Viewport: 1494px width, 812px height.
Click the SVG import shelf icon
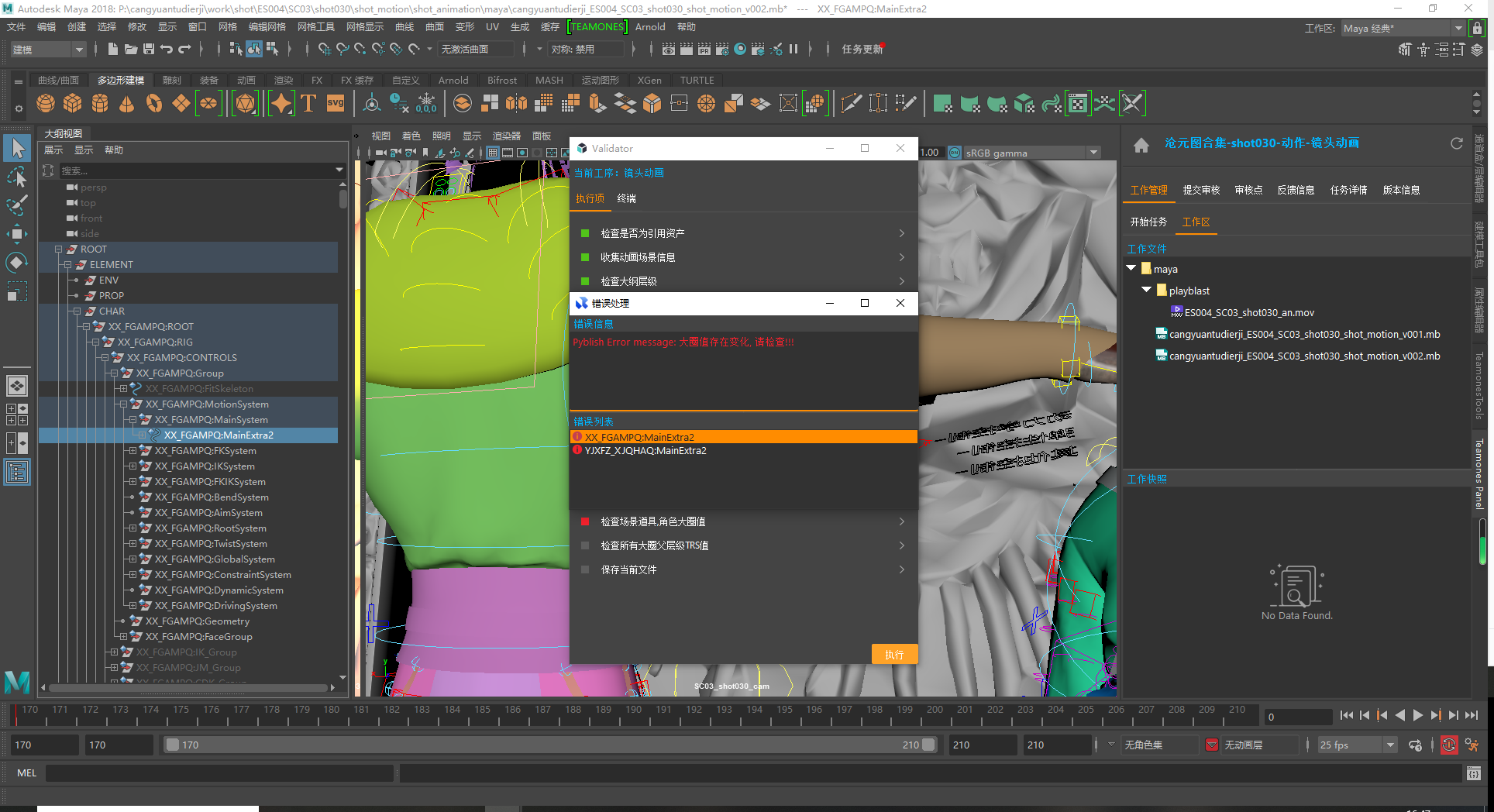335,103
